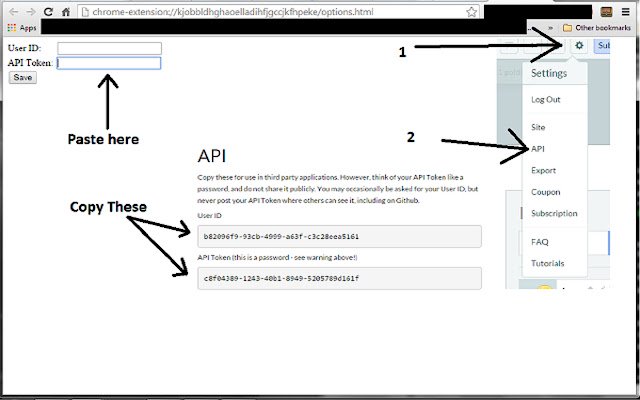
Task: Bookmark this page with the star icon
Action: click(x=471, y=12)
